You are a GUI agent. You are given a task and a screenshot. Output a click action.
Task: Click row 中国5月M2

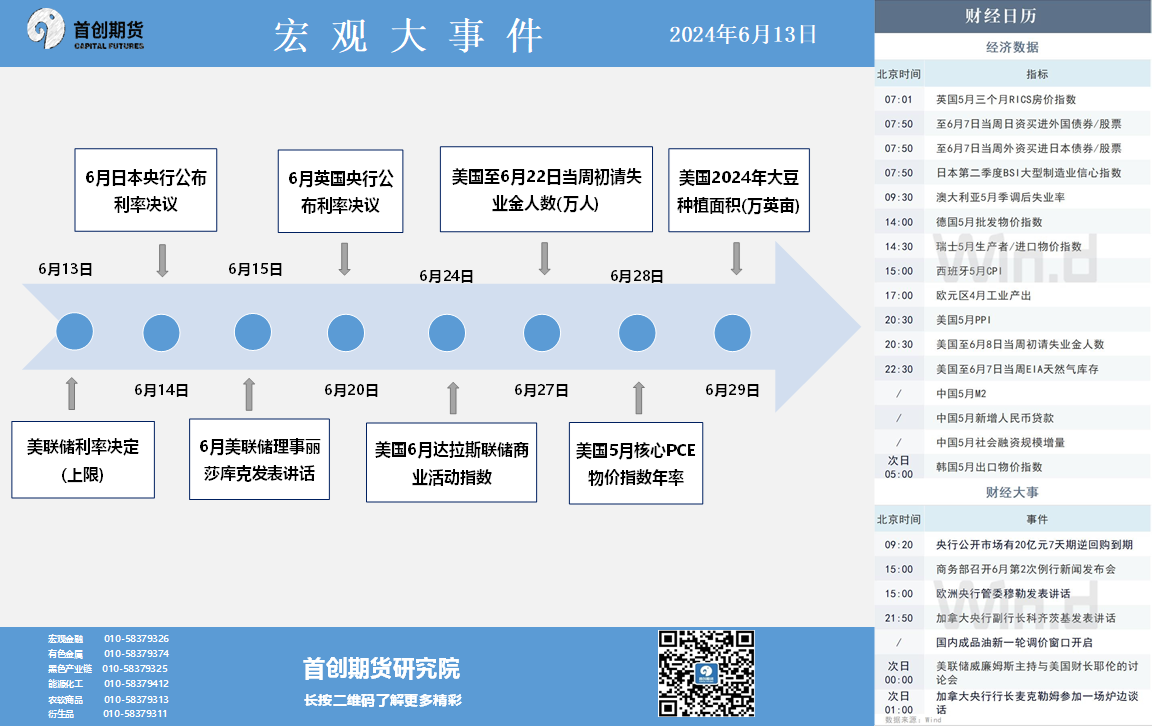coord(1012,393)
